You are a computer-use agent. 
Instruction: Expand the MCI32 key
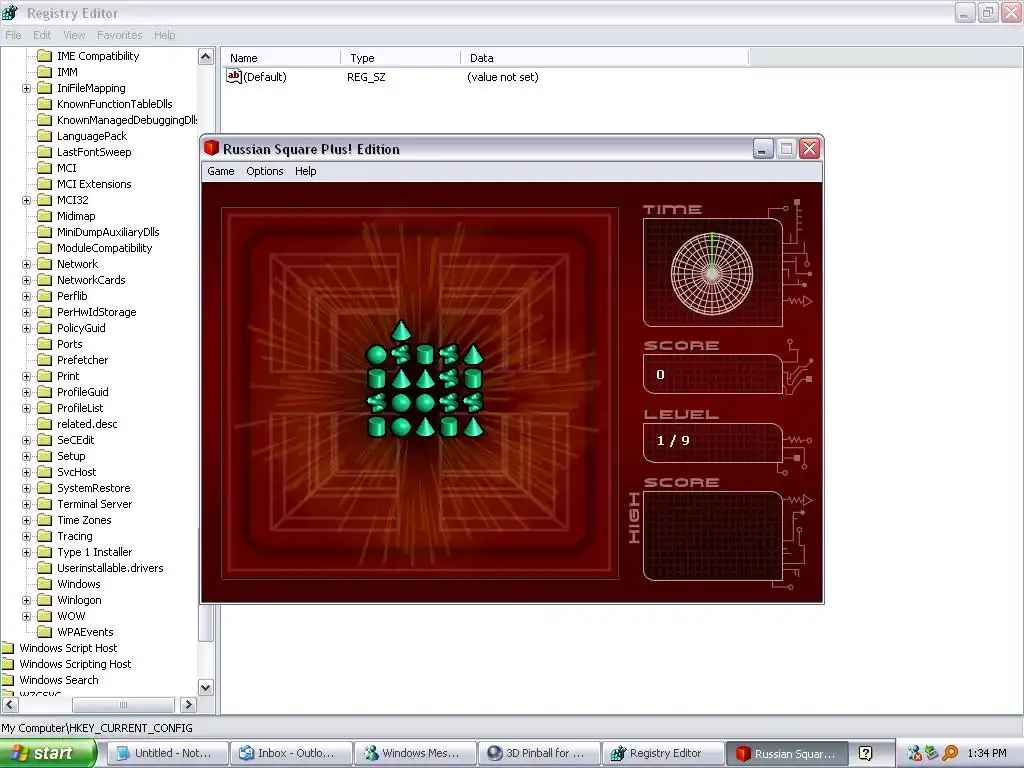(26, 200)
